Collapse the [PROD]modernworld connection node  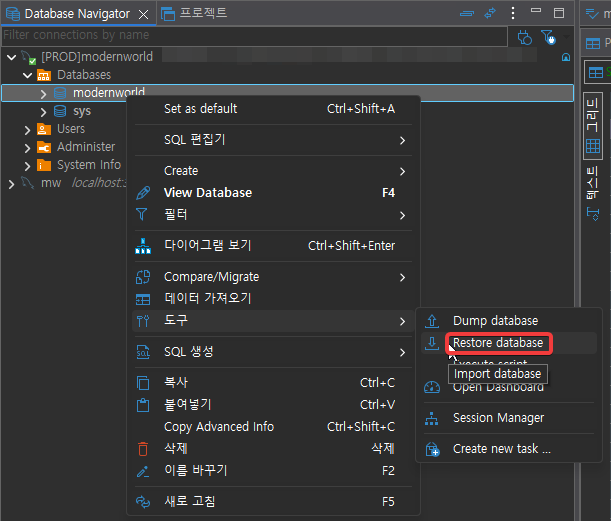pos(11,57)
